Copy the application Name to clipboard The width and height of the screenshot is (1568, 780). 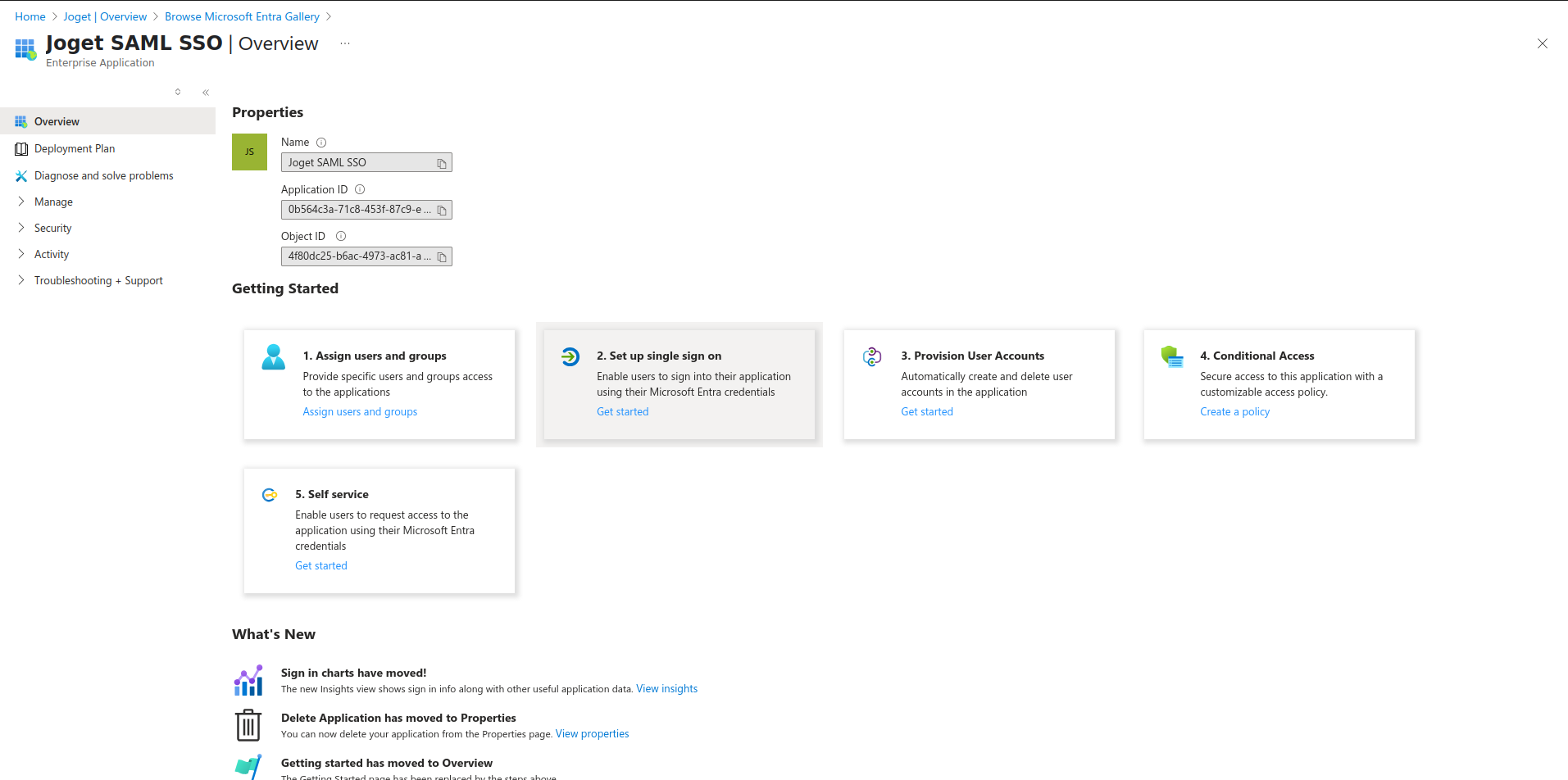coord(442,163)
